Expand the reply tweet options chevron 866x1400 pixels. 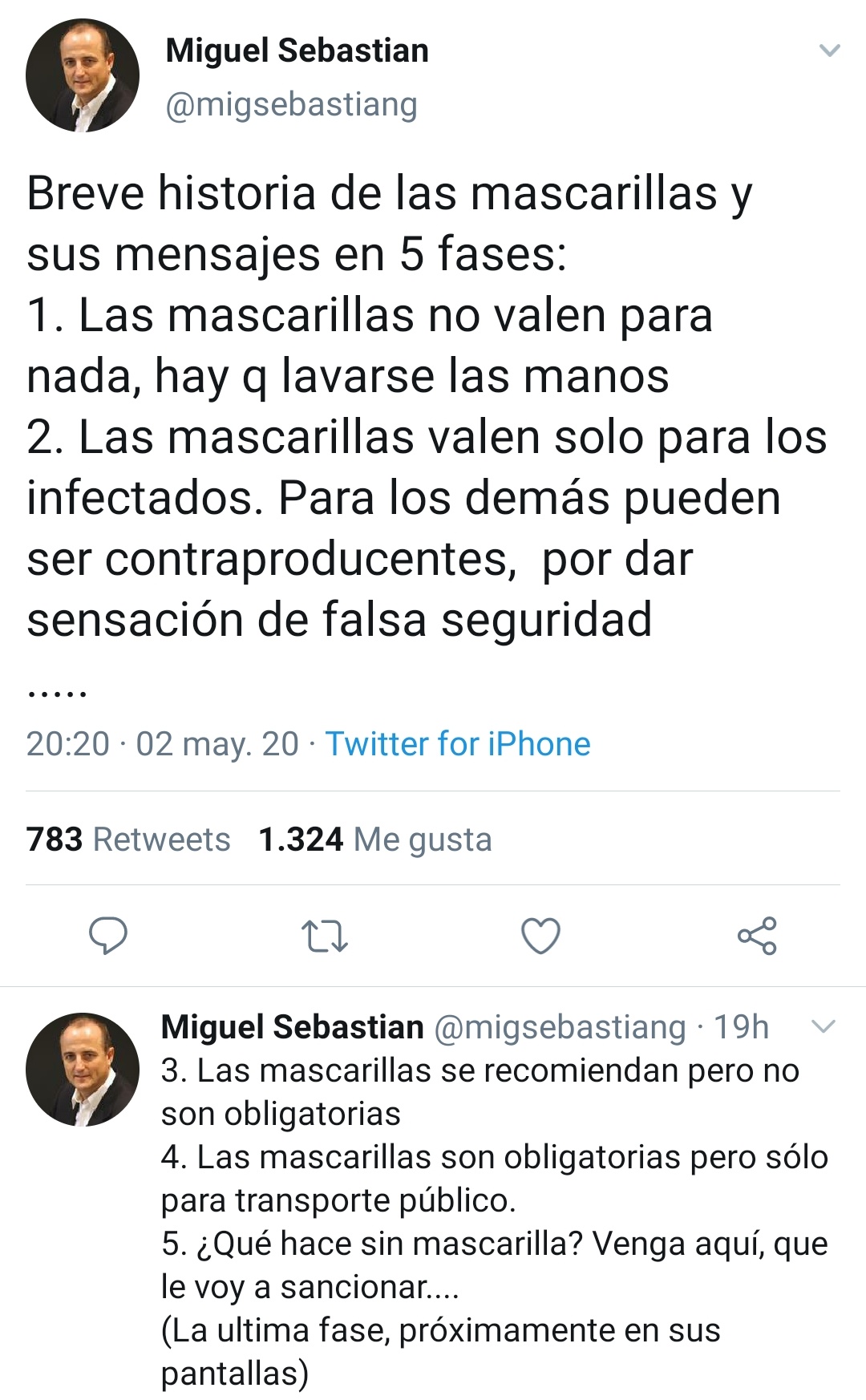[x=824, y=1026]
